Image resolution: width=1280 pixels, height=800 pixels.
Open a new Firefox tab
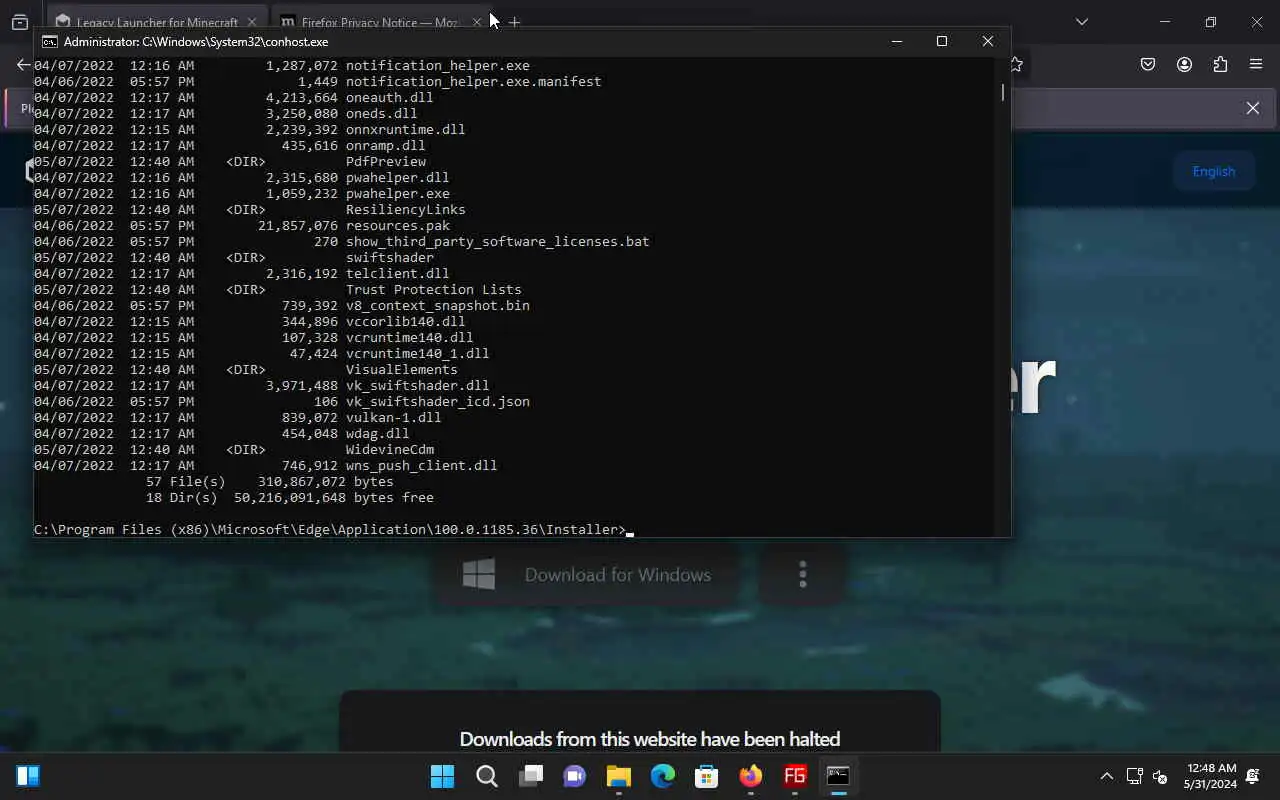[x=514, y=22]
